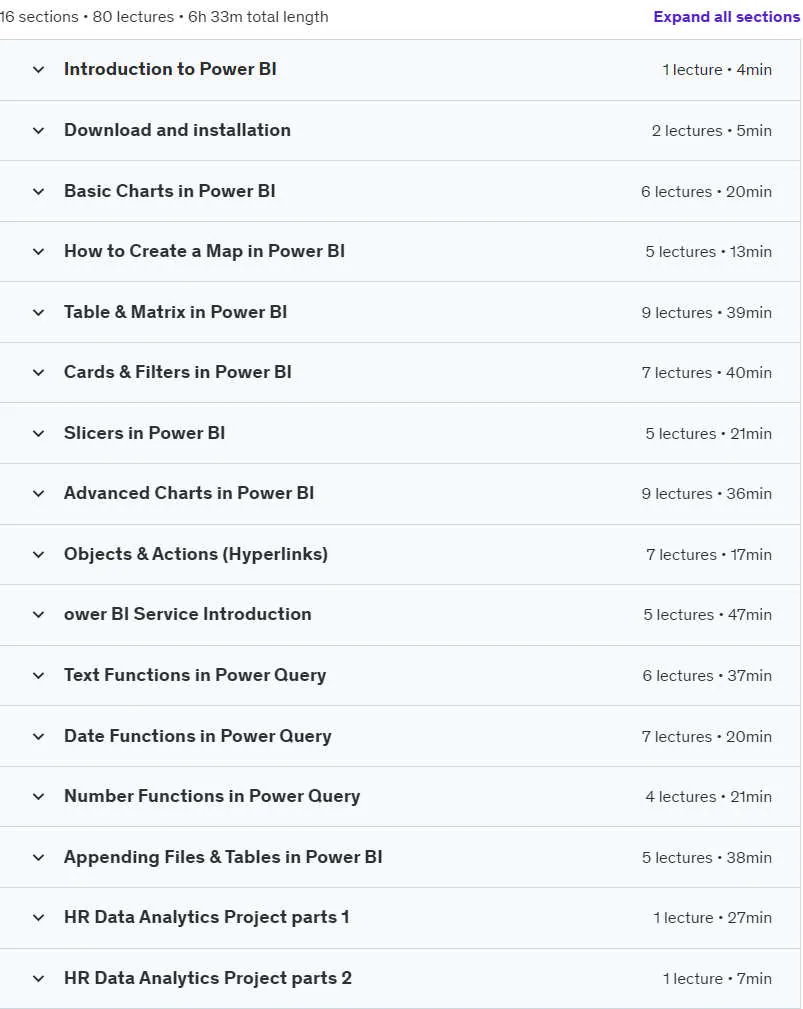
Task: Expand all sections link
Action: pyautogui.click(x=726, y=17)
